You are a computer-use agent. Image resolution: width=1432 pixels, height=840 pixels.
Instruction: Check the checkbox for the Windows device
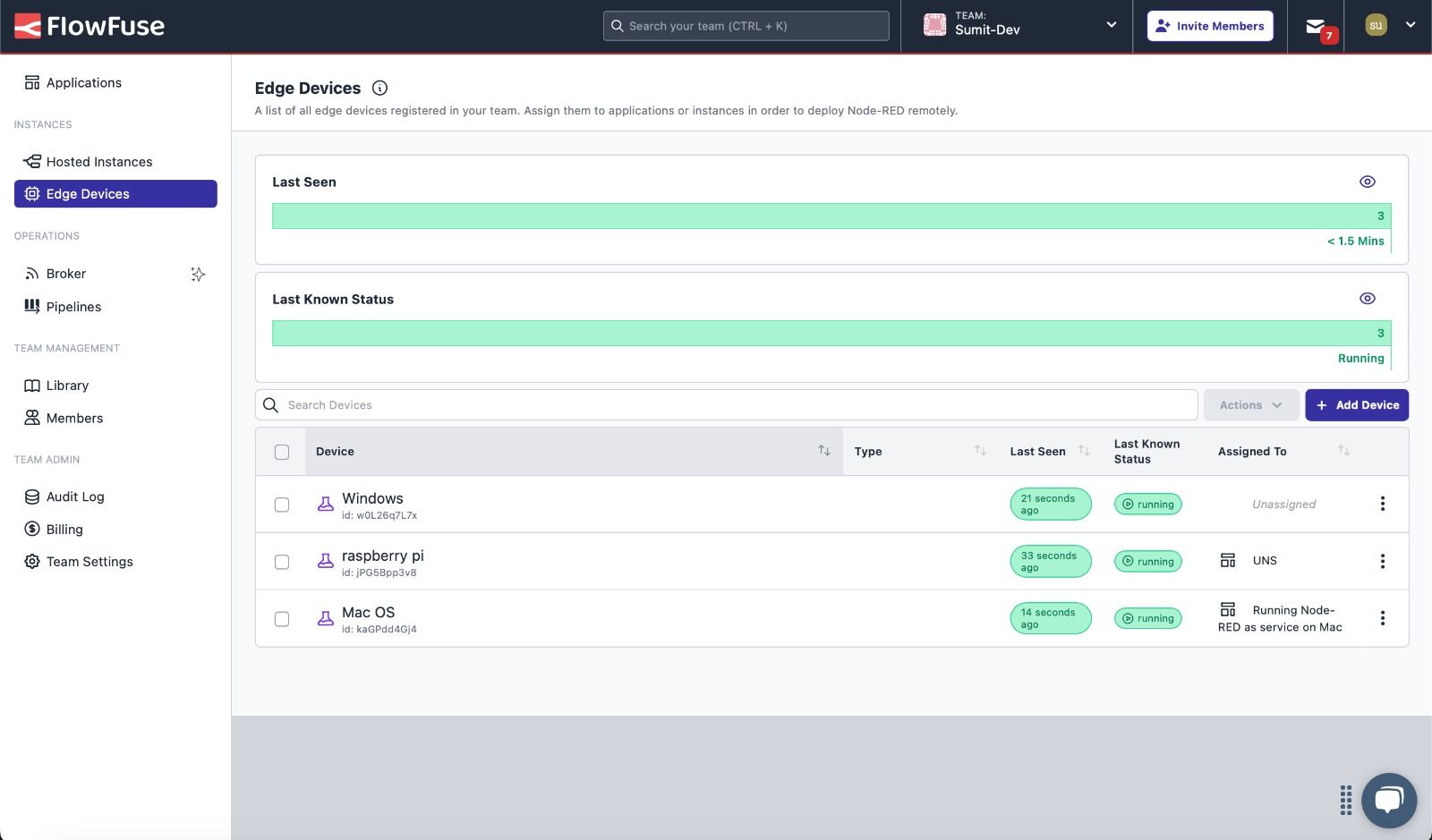[x=282, y=504]
